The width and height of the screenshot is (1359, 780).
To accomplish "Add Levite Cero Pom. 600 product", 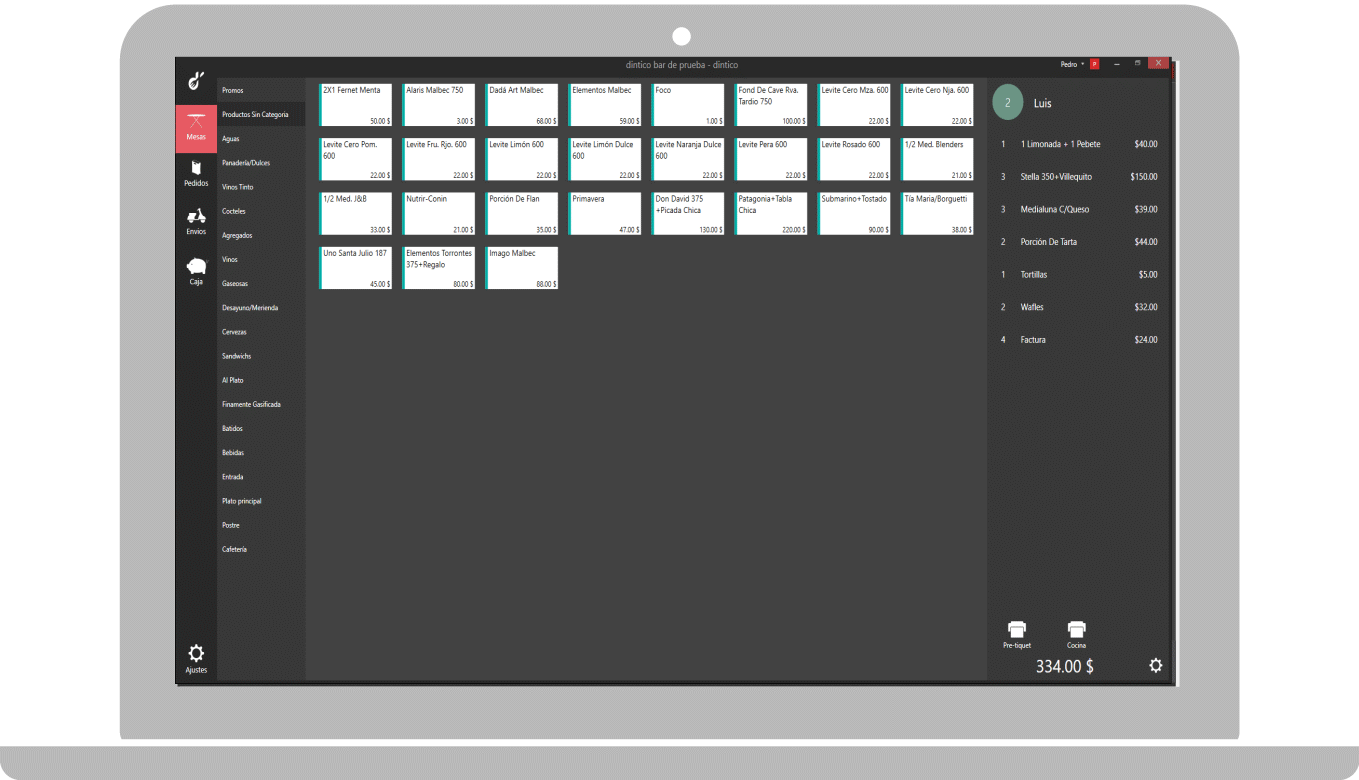I will (355, 160).
